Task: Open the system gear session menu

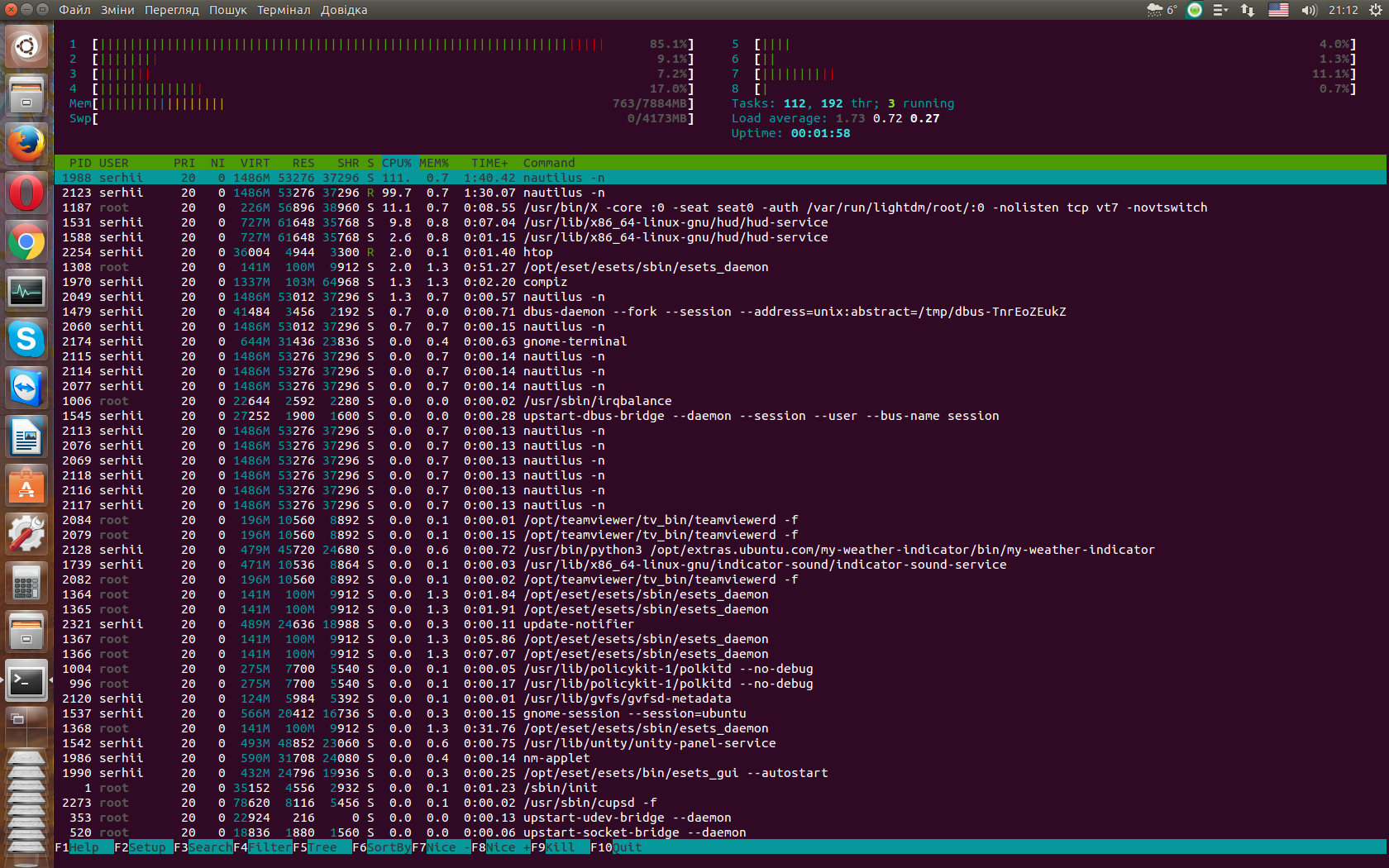Action: tap(1375, 10)
